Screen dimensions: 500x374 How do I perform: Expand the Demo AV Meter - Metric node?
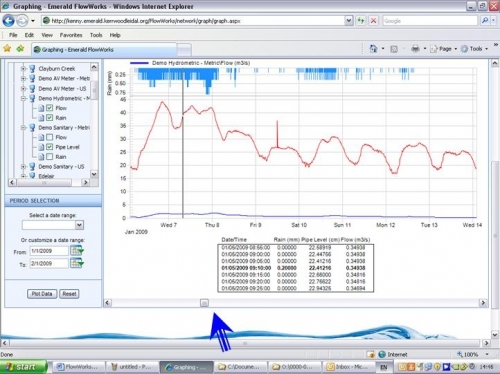pos(23,79)
